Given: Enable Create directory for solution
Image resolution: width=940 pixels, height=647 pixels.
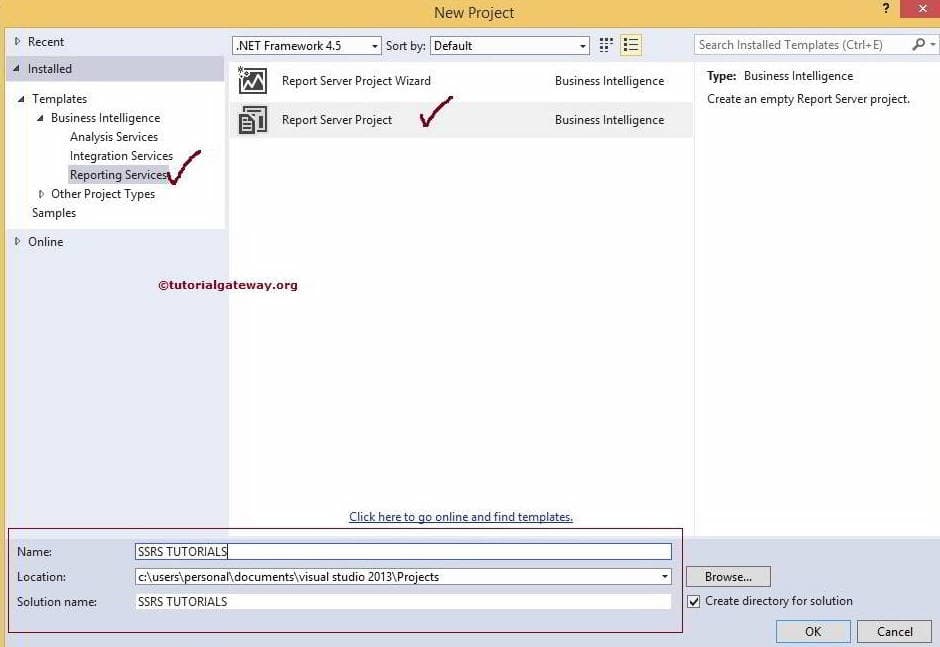Looking at the screenshot, I should point(693,600).
